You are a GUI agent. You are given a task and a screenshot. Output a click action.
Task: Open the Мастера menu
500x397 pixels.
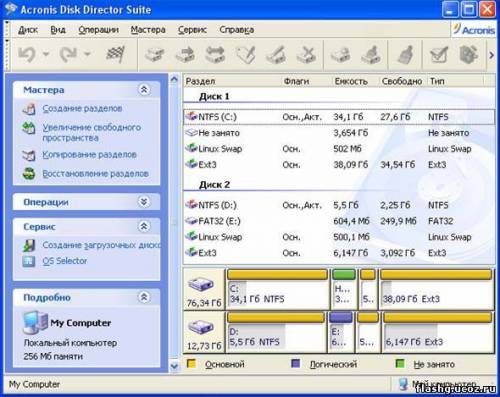pyautogui.click(x=148, y=30)
